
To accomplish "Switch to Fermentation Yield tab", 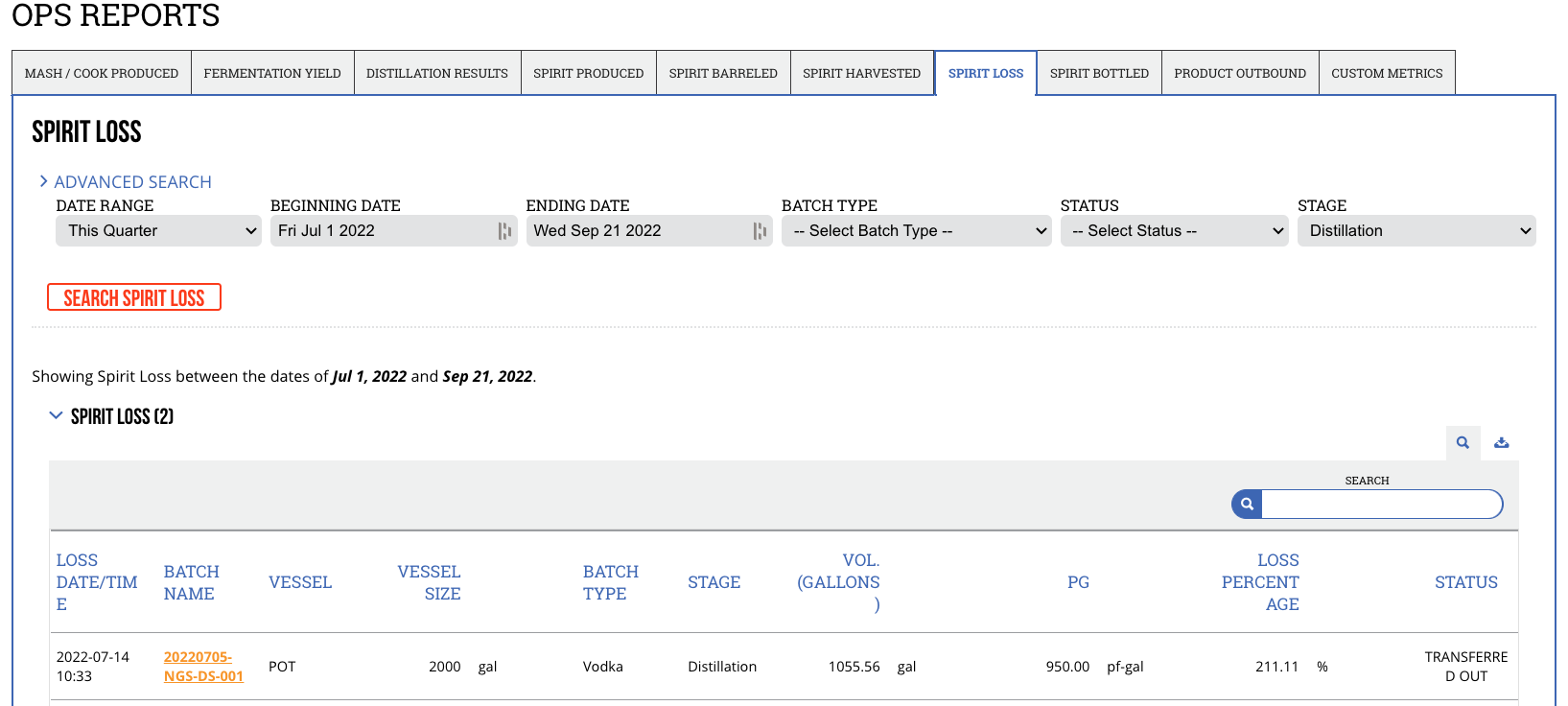I will pyautogui.click(x=272, y=73).
